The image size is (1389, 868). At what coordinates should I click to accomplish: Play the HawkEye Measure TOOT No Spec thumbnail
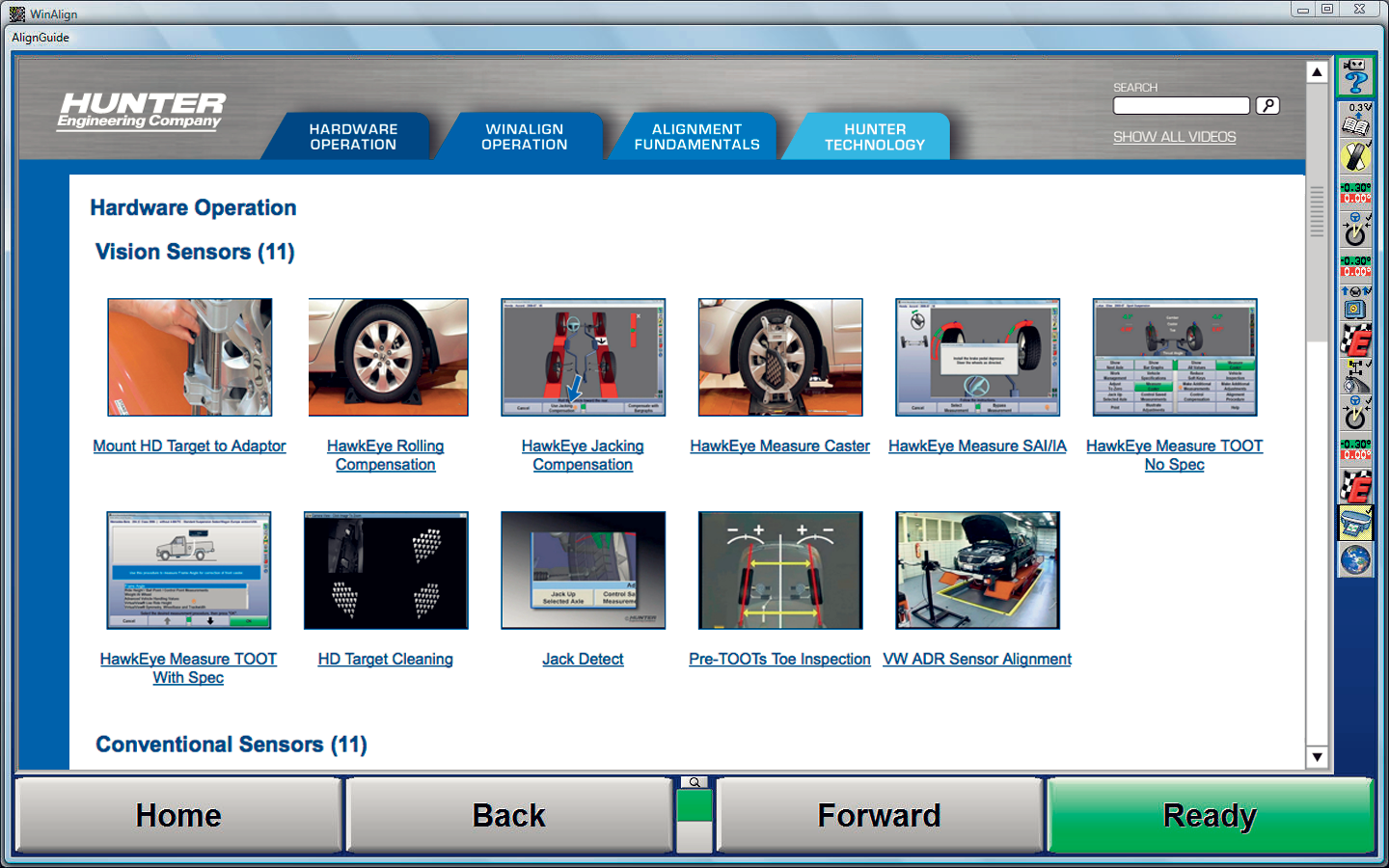point(1175,357)
